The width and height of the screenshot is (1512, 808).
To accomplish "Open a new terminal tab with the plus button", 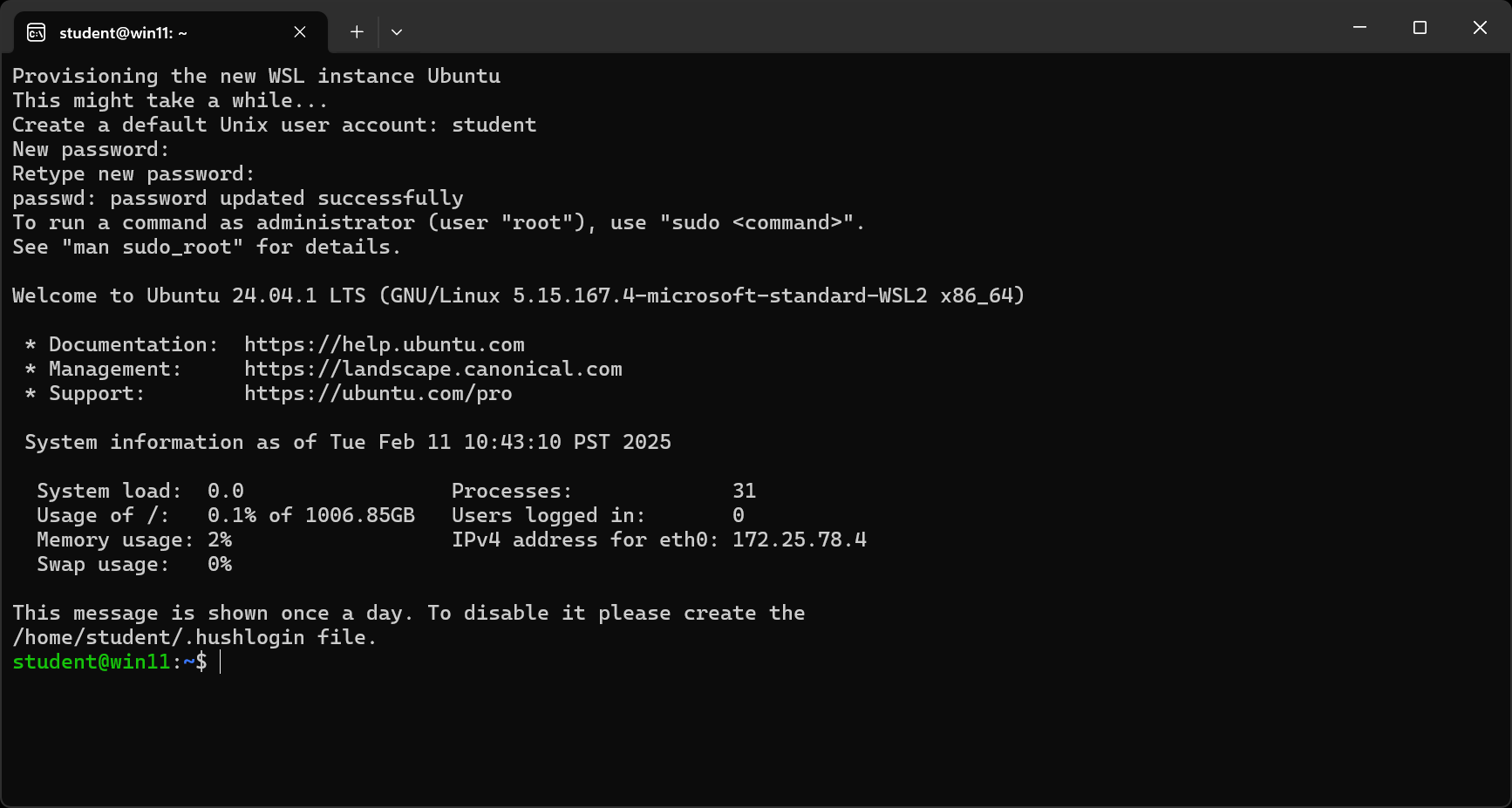I will [356, 31].
